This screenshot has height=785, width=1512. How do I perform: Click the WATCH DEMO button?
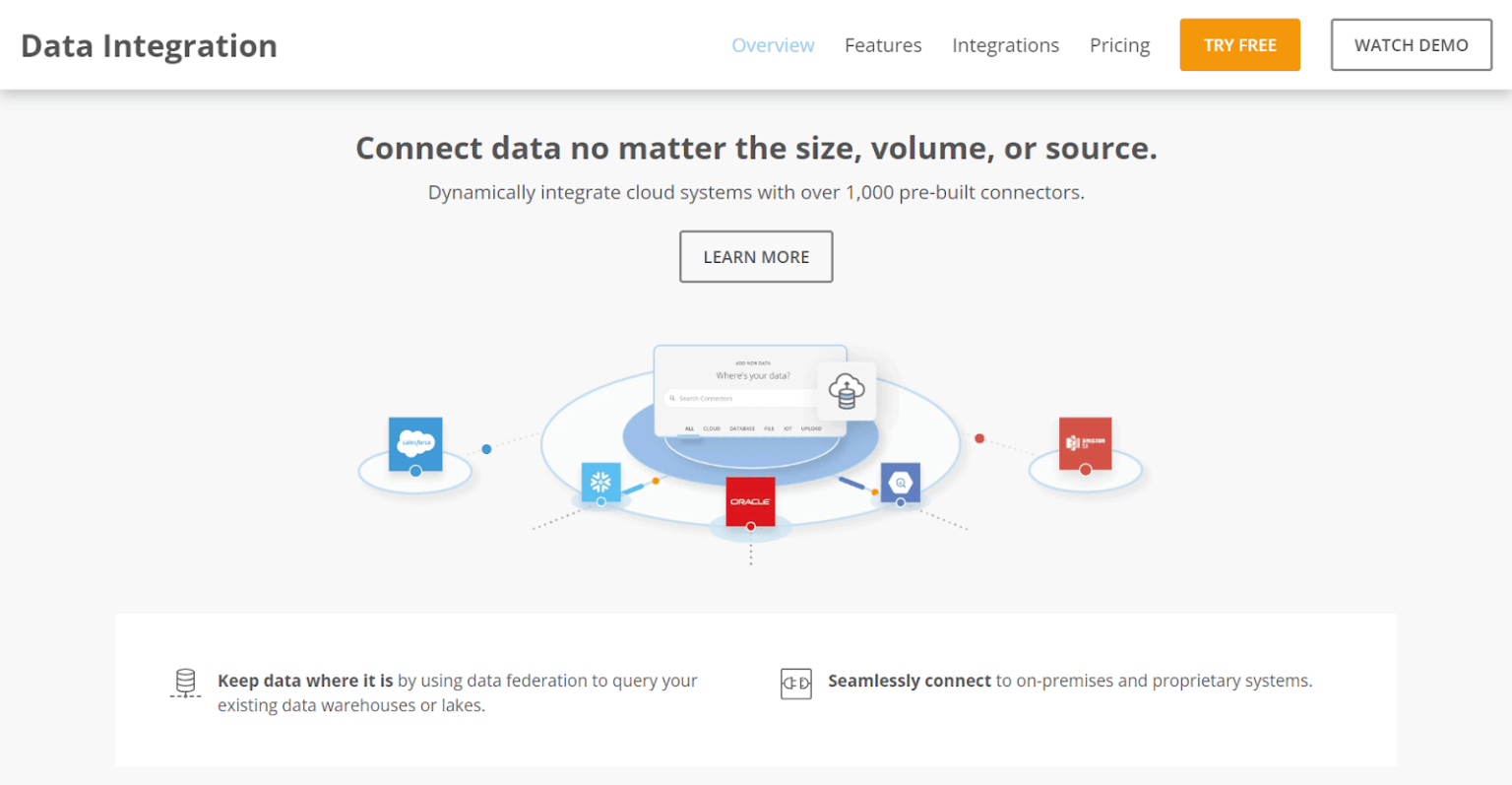(x=1411, y=44)
